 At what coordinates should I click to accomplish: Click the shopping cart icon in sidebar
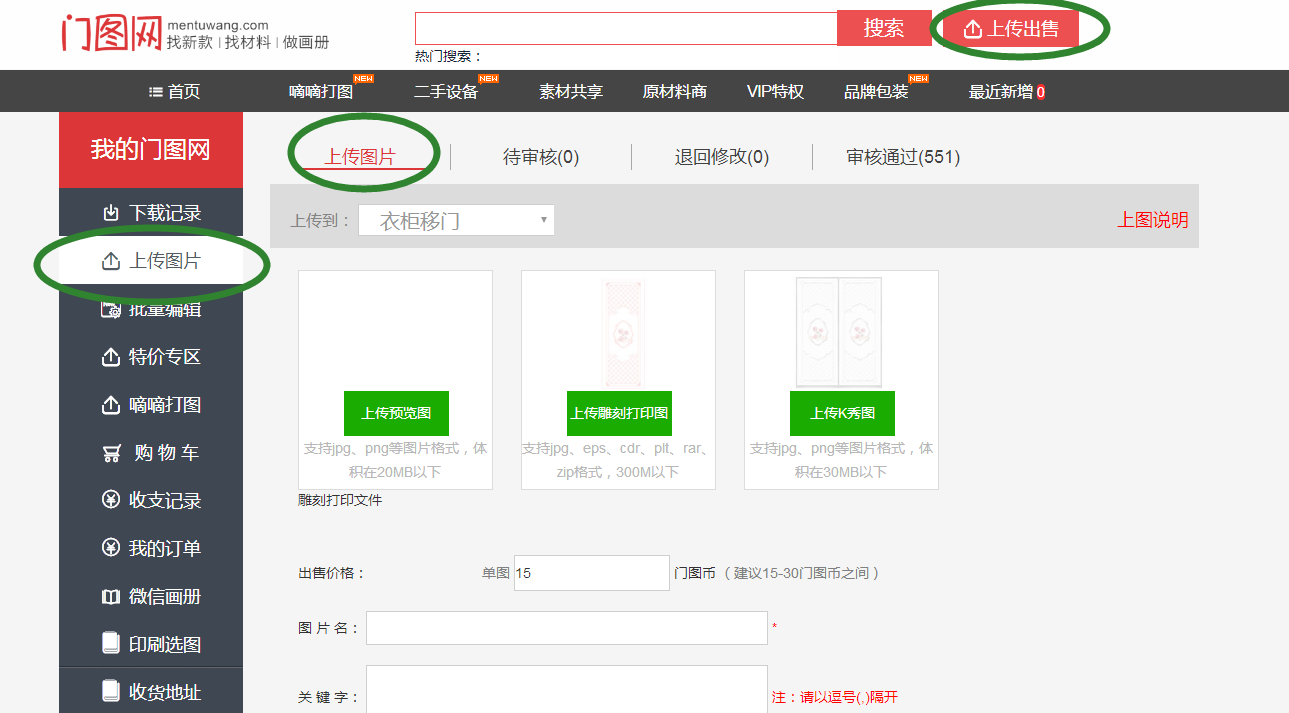click(x=112, y=453)
